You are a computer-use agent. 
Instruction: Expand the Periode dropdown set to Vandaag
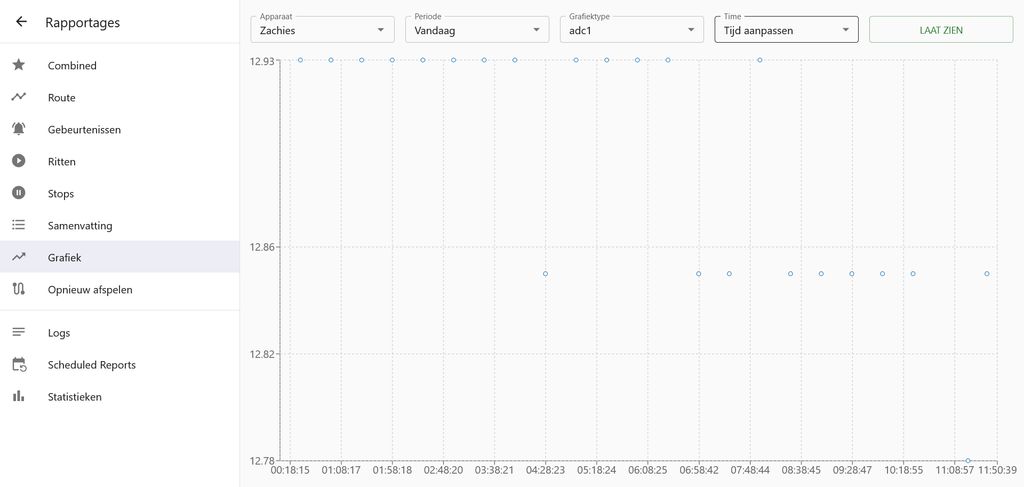pyautogui.click(x=477, y=30)
